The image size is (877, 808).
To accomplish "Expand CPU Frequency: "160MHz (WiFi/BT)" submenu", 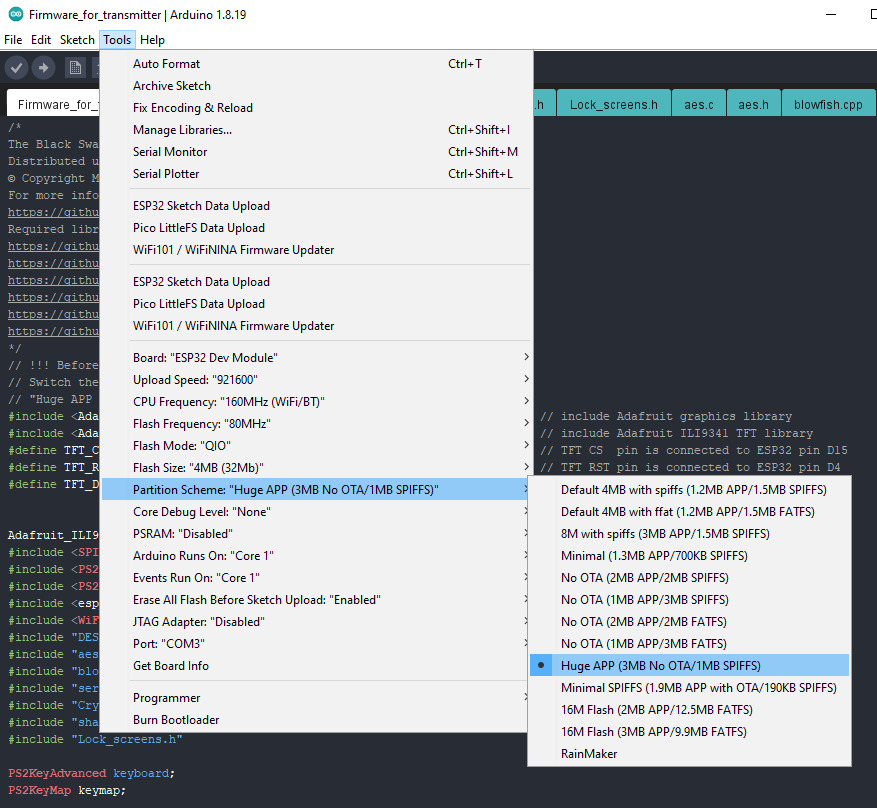I will pos(316,401).
